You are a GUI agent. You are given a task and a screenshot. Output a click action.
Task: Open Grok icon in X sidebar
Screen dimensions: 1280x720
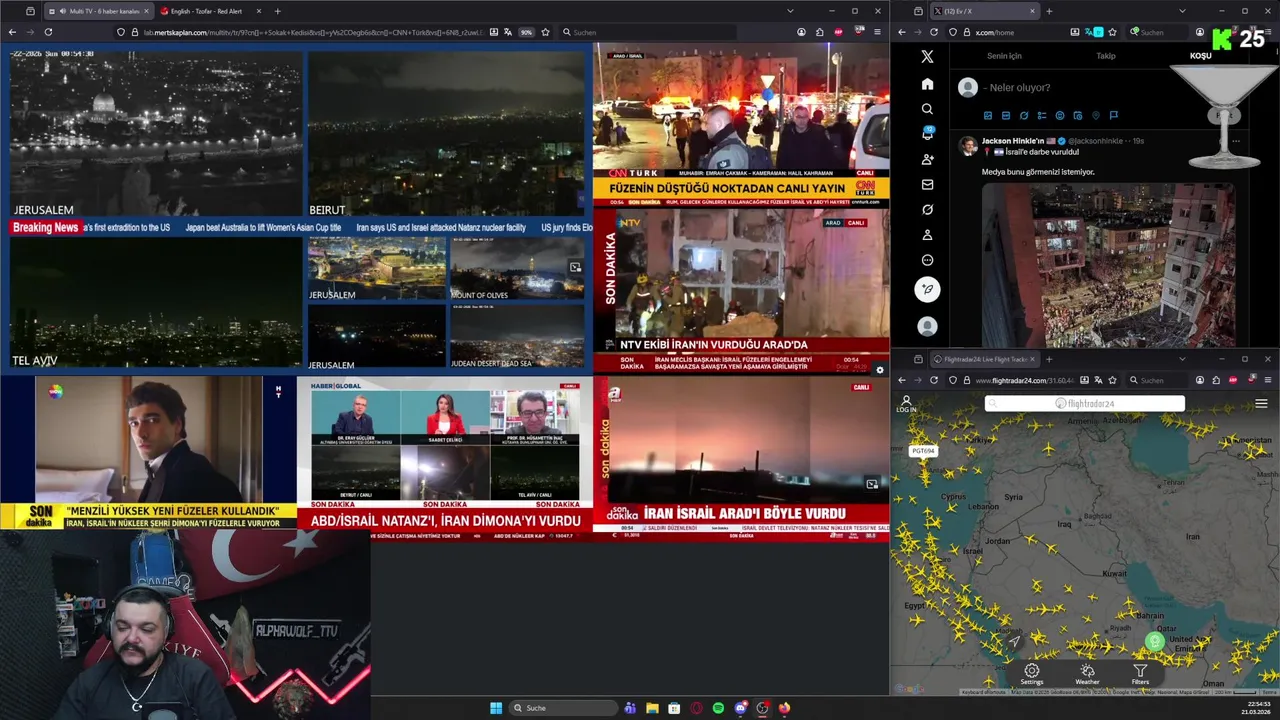click(927, 210)
